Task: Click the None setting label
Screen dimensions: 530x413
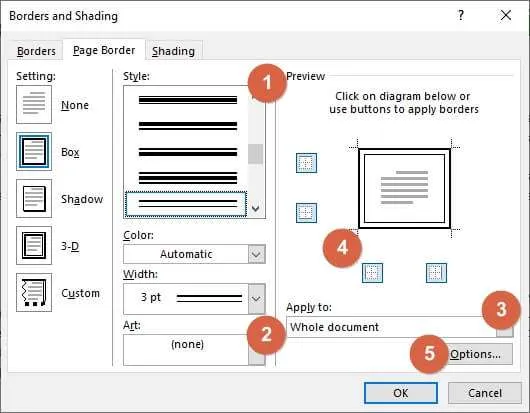Action: 75,105
